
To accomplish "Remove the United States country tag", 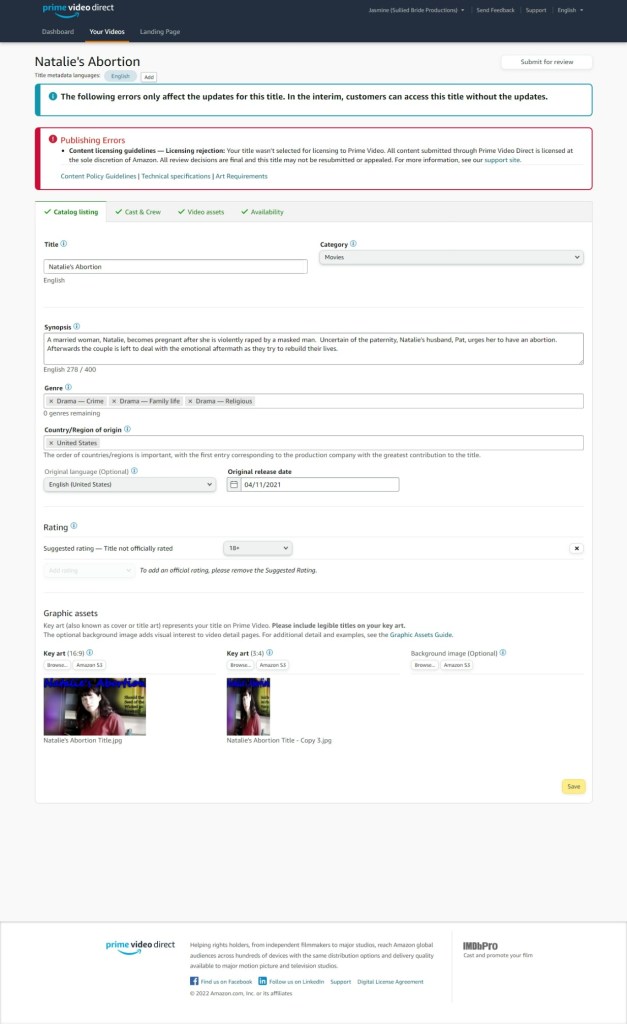I will [51, 443].
